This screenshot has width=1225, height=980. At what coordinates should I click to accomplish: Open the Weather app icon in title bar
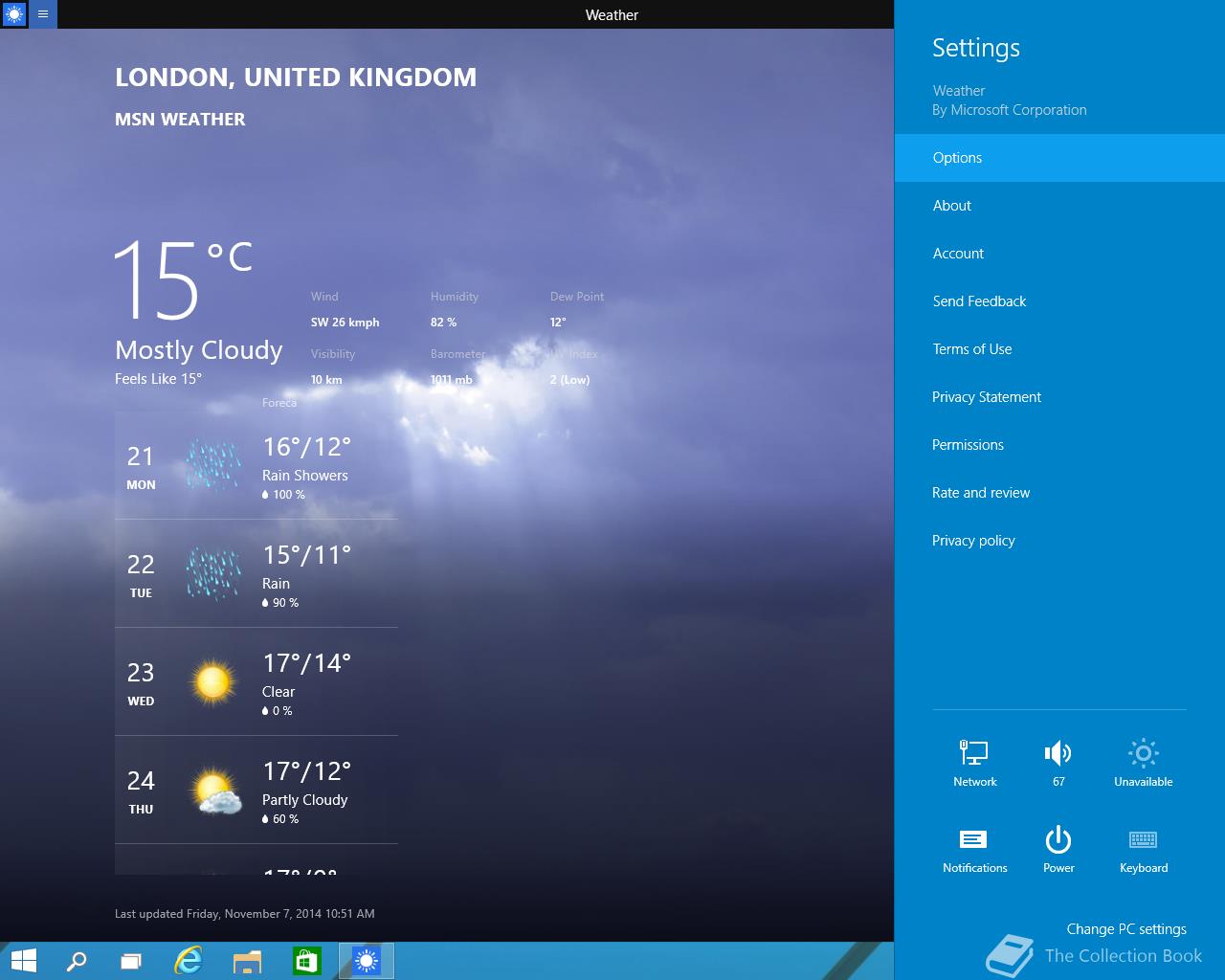pos(14,14)
